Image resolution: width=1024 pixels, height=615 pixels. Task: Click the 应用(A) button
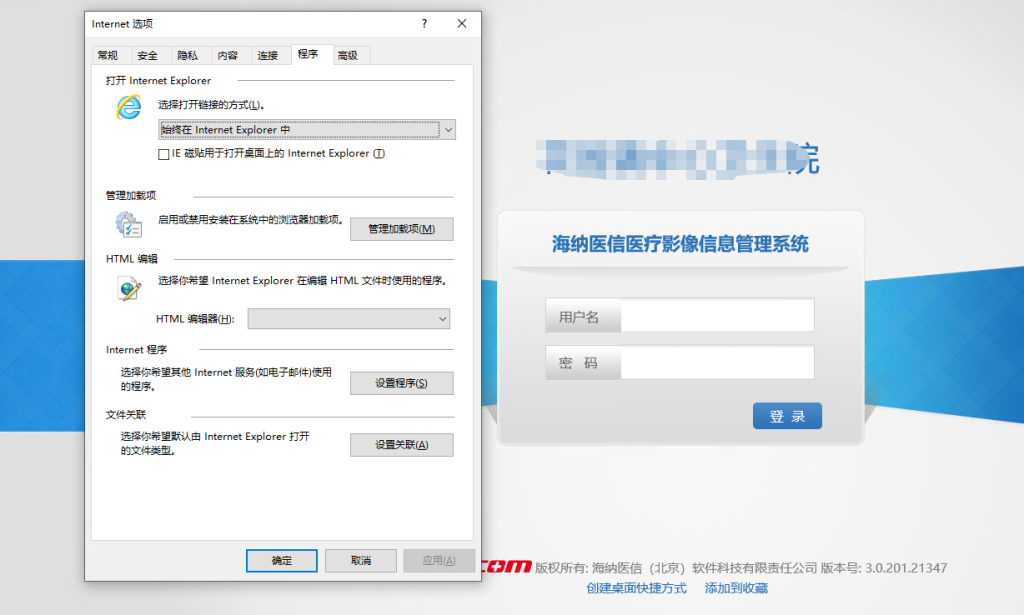439,561
